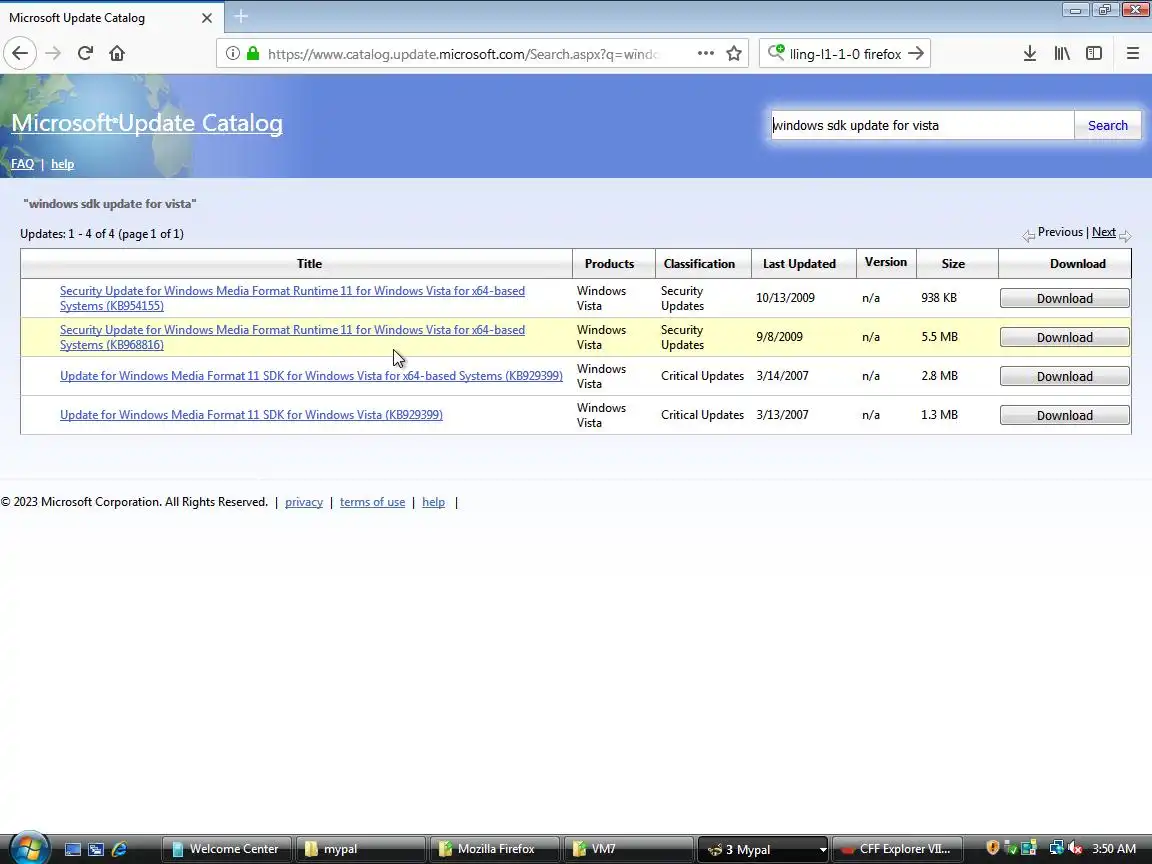1152x864 pixels.
Task: Show site information icon in address bar
Action: pos(232,54)
